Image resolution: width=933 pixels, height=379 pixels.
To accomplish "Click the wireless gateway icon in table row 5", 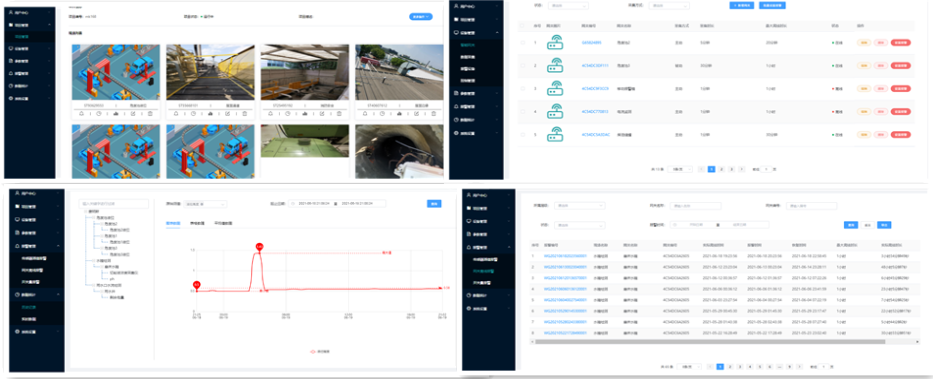I will pos(556,134).
